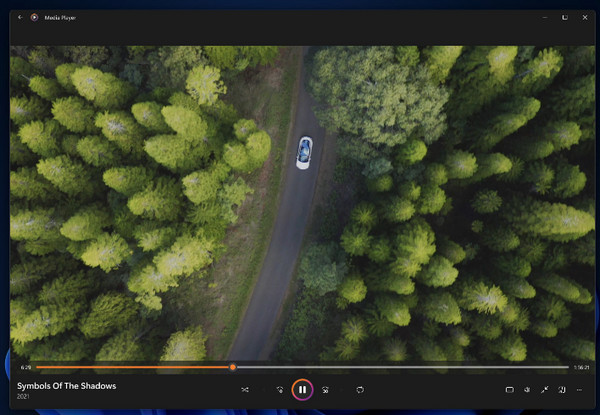Open the volume control
Image resolution: width=600 pixels, height=415 pixels.
(527, 390)
